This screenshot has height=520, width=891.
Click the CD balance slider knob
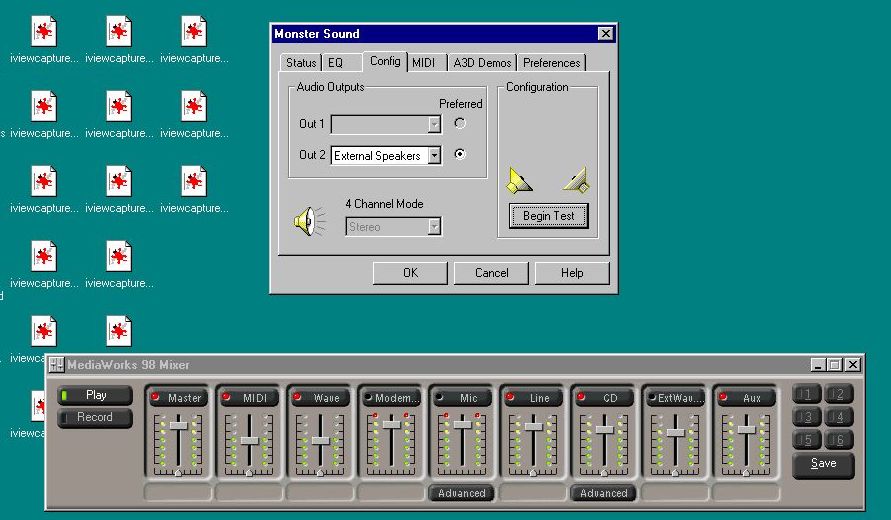[605, 473]
